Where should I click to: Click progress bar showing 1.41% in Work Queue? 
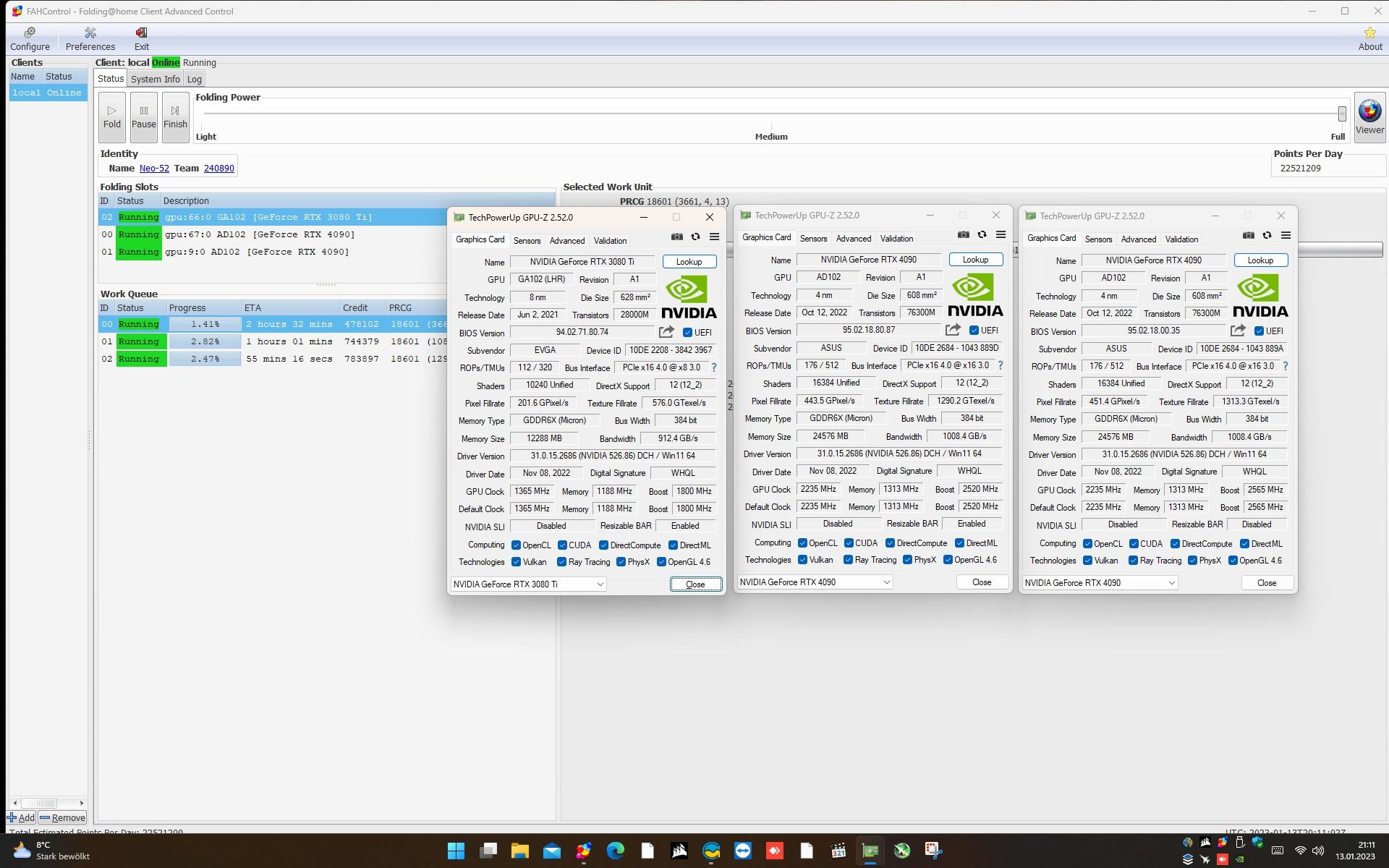click(205, 324)
